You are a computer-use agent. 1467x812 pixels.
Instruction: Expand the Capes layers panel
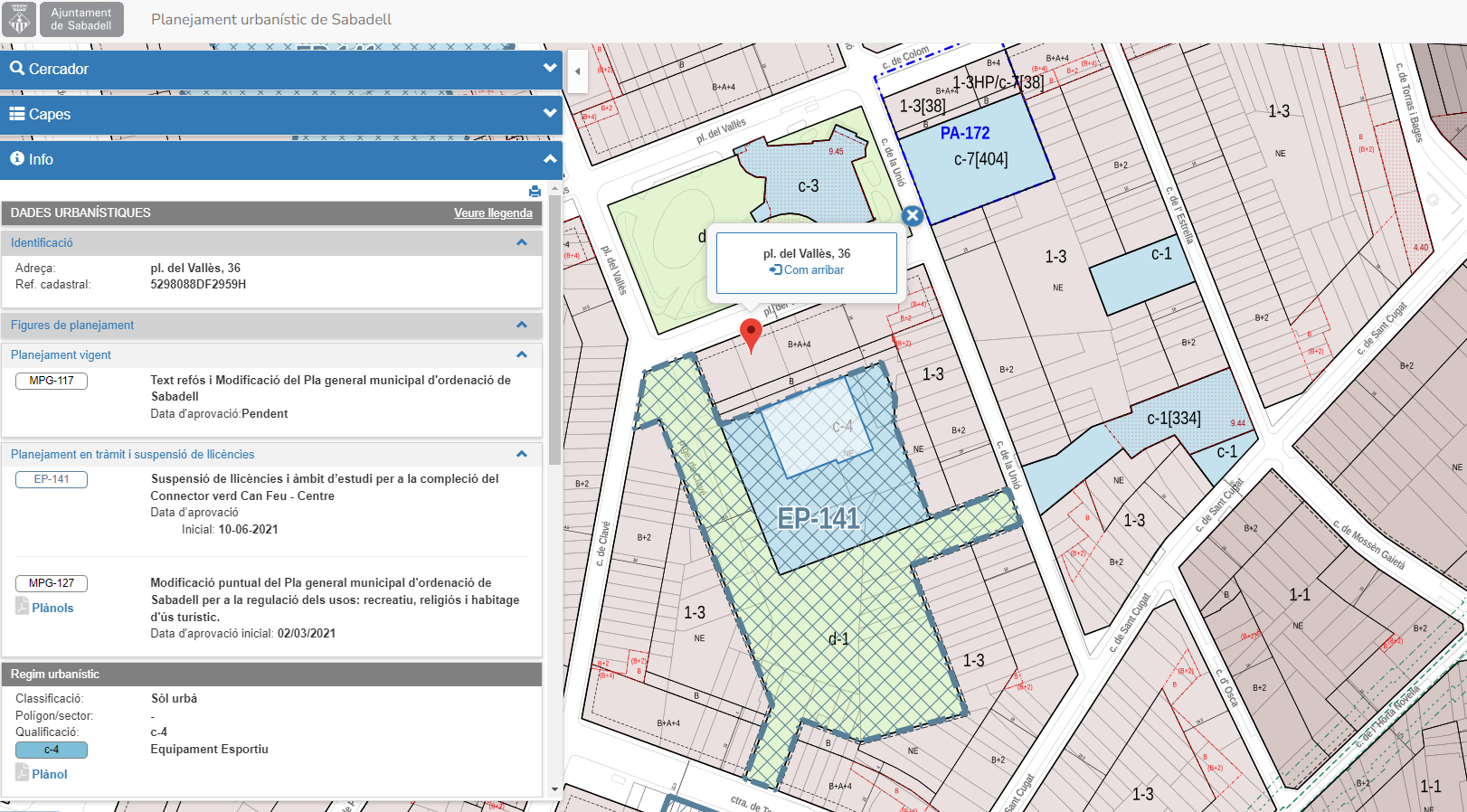click(x=280, y=114)
